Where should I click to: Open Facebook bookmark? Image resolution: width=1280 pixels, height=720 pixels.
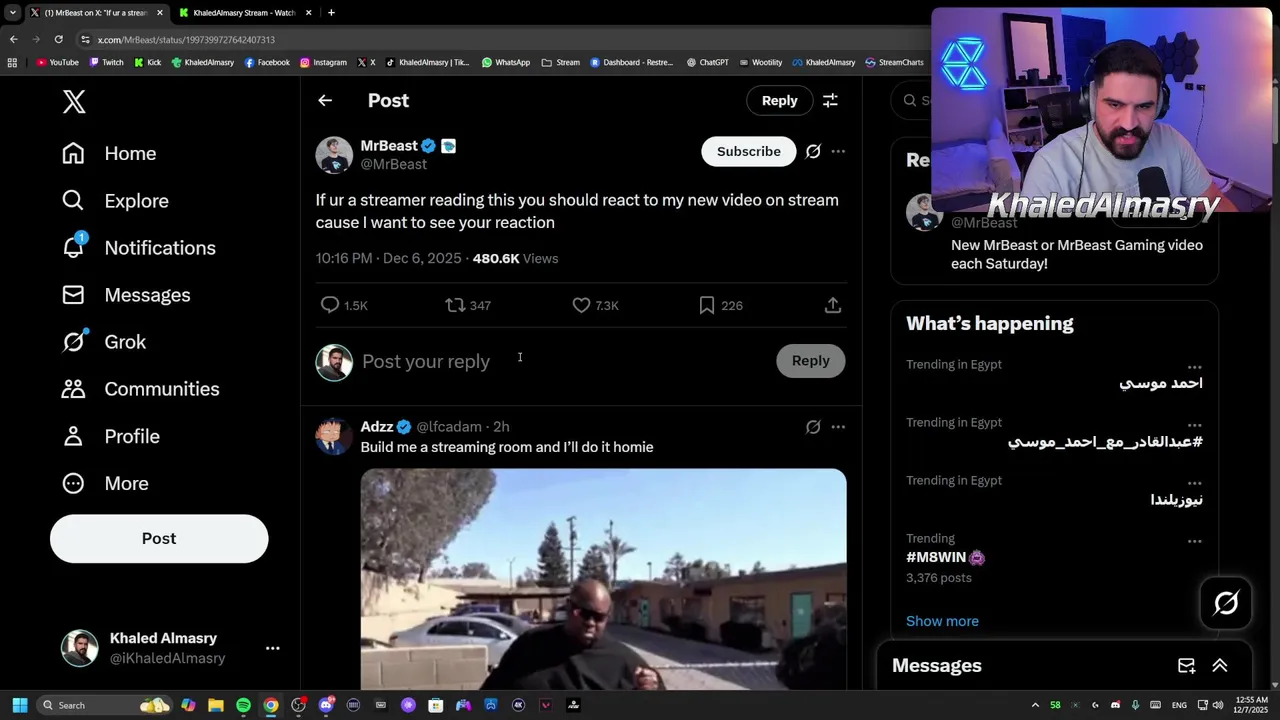pos(267,62)
